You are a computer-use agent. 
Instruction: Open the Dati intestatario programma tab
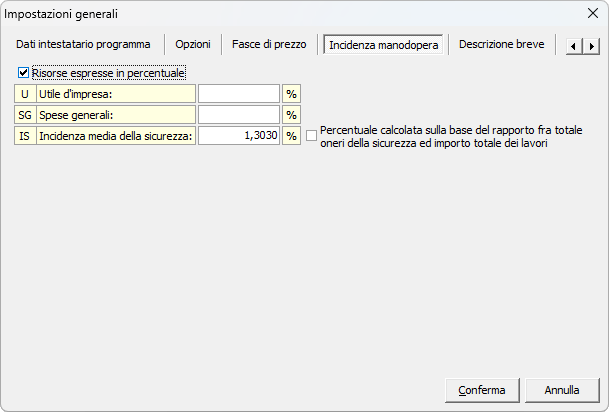point(83,45)
